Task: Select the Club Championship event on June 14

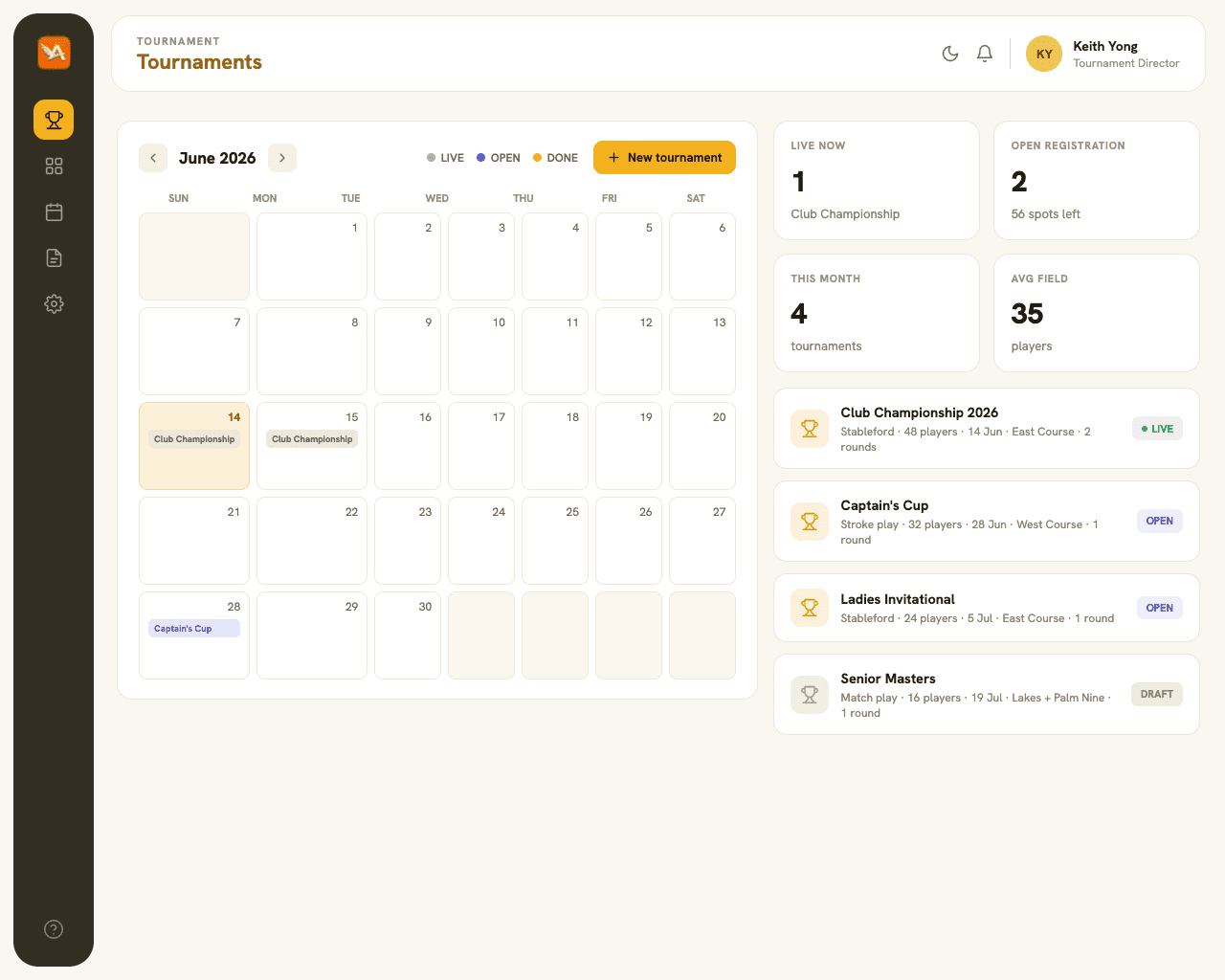Action: coord(194,439)
